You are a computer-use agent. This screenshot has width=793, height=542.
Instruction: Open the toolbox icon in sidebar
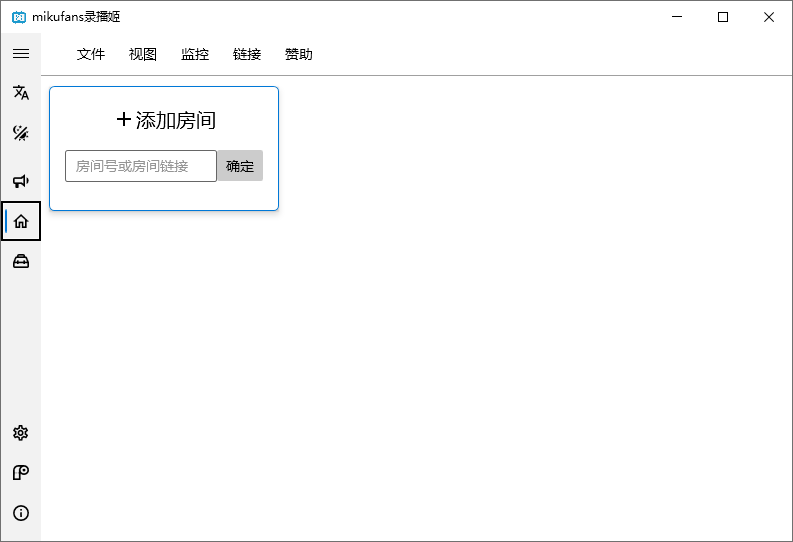[x=20, y=261]
